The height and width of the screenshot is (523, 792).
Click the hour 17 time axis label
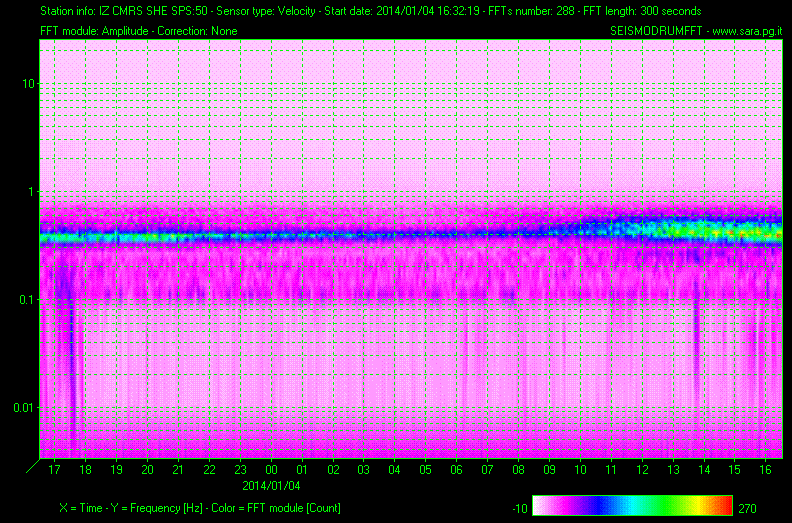point(54,469)
